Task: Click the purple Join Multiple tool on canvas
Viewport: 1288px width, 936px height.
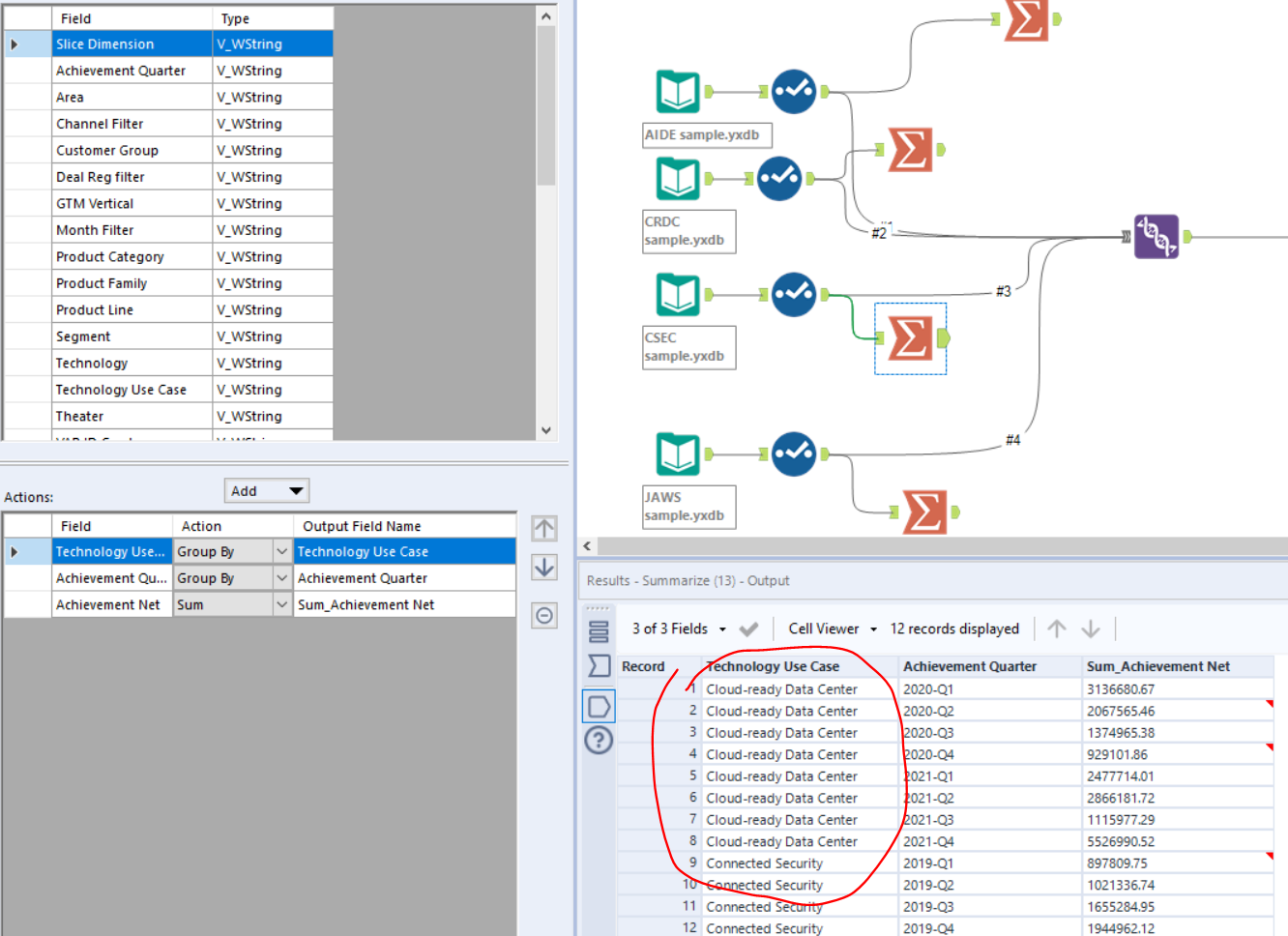Action: [1156, 235]
